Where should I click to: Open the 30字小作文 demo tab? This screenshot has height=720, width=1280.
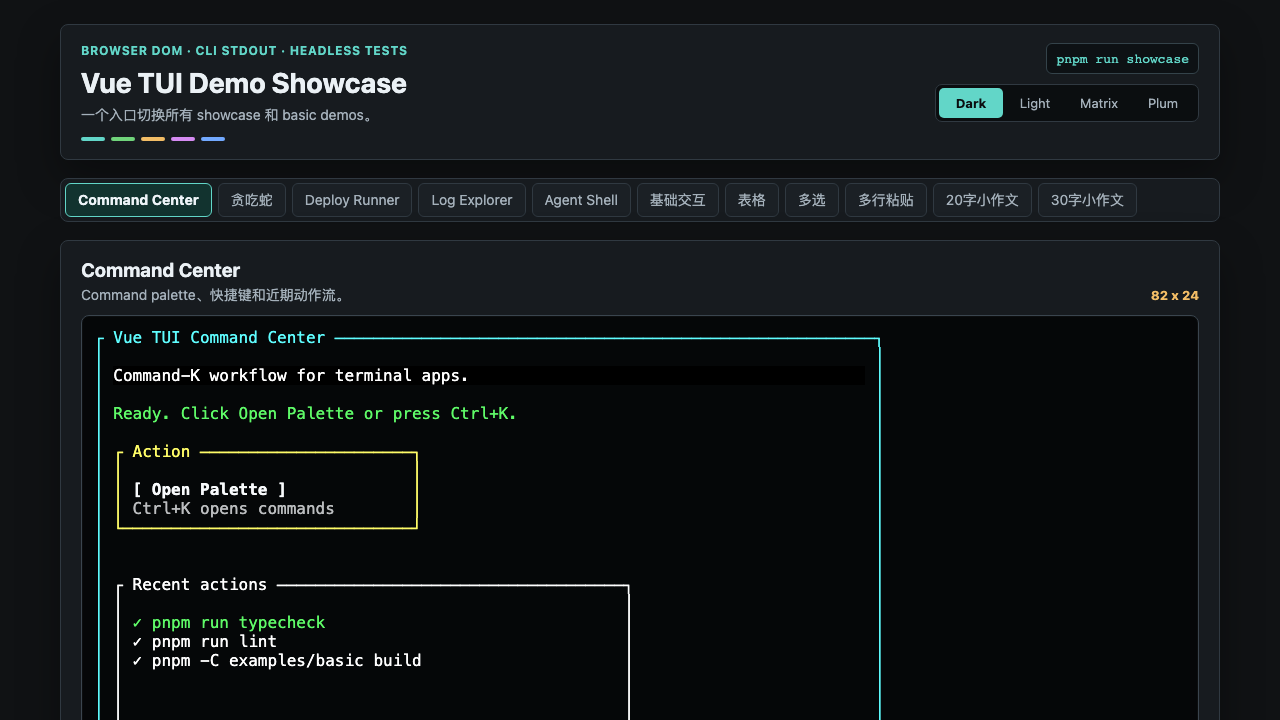point(1087,200)
